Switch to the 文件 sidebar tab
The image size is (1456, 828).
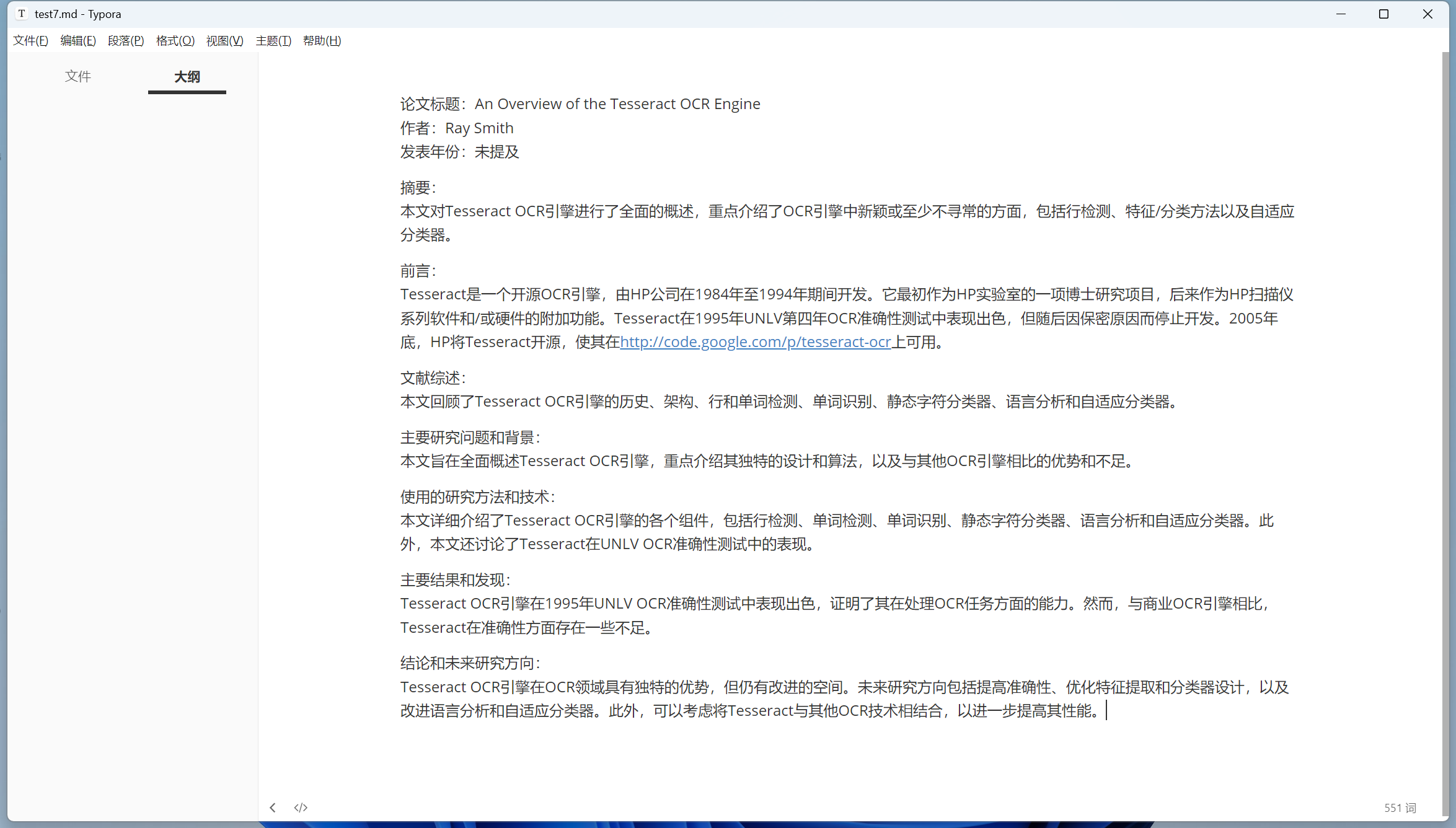78,76
